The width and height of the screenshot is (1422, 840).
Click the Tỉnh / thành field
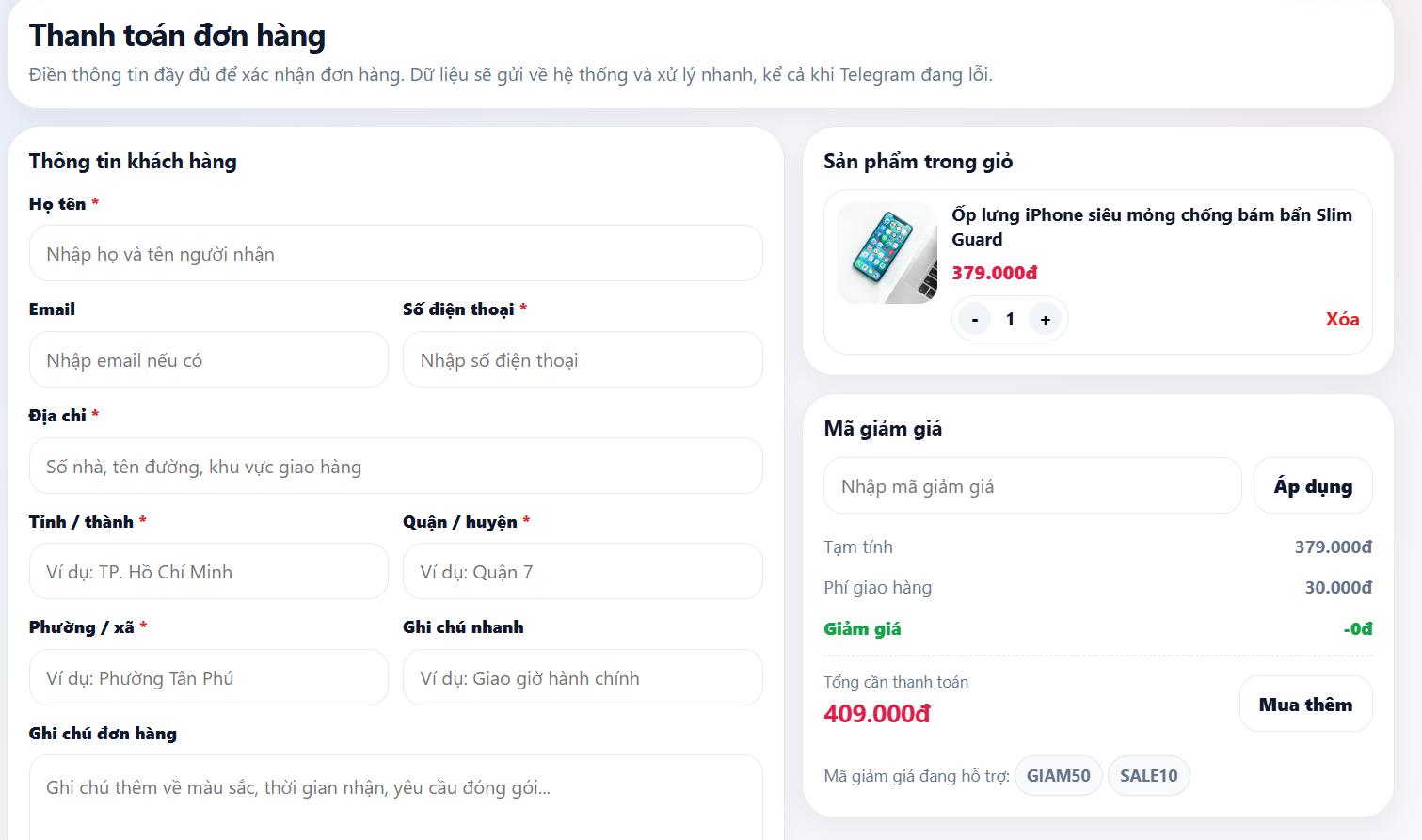208,571
